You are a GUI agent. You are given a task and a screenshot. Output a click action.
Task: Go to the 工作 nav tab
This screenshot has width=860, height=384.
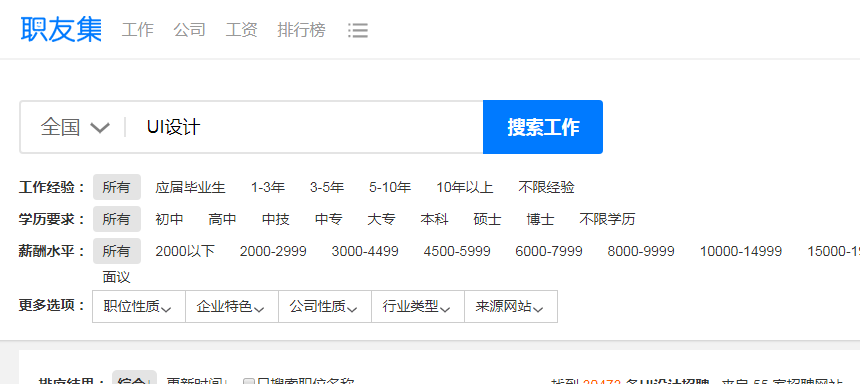point(138,30)
